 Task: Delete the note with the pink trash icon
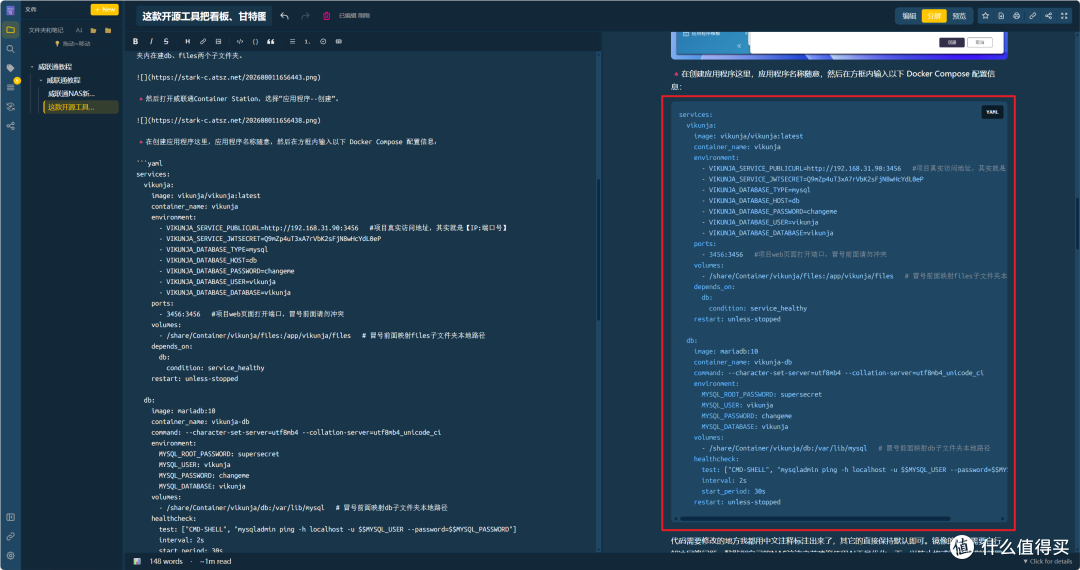[x=326, y=16]
